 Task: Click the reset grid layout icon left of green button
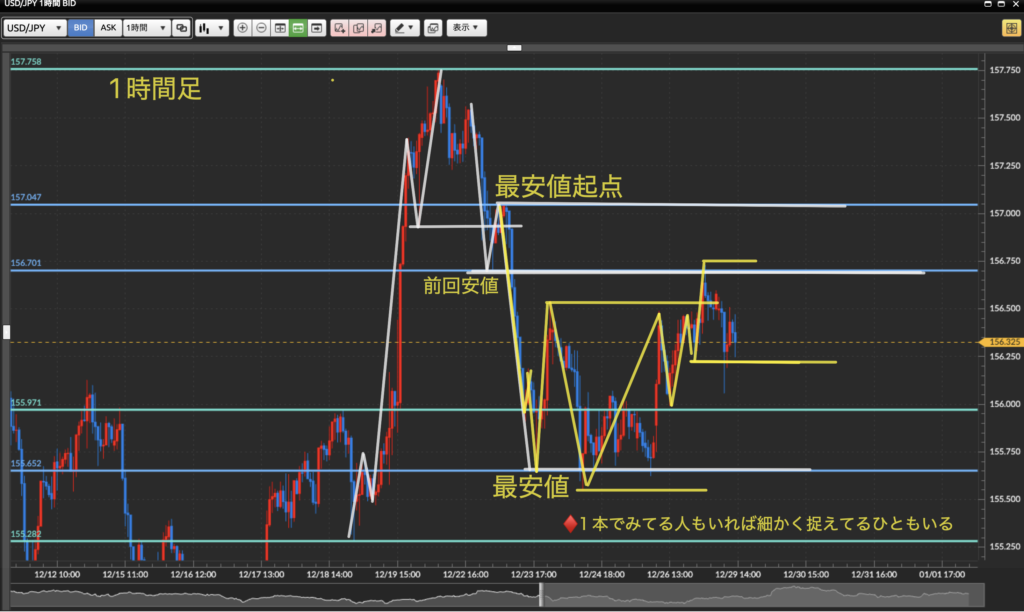[280, 28]
